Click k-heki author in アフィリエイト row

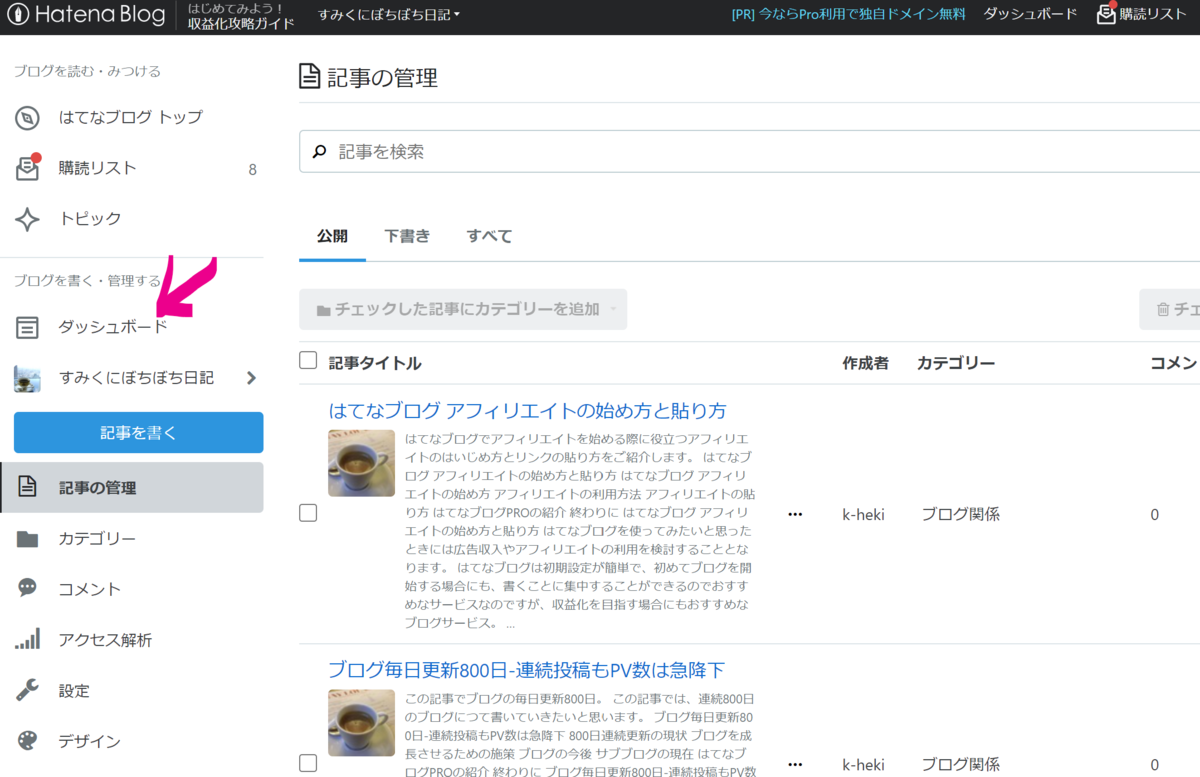coord(863,515)
